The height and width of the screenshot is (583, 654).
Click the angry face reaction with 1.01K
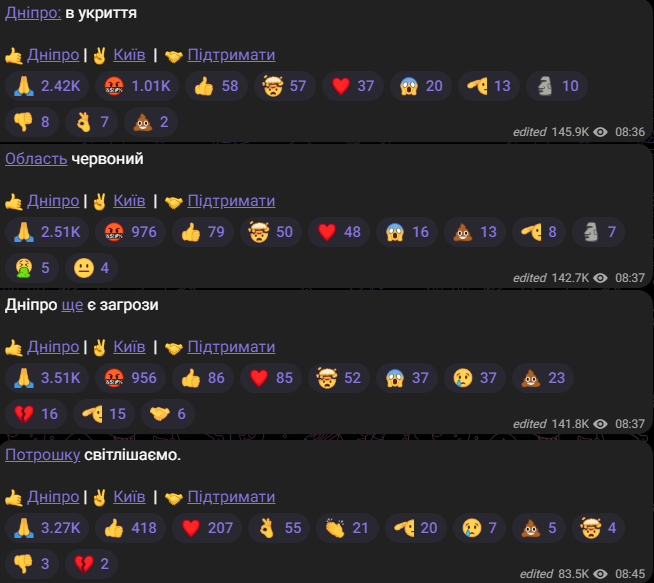[137, 86]
